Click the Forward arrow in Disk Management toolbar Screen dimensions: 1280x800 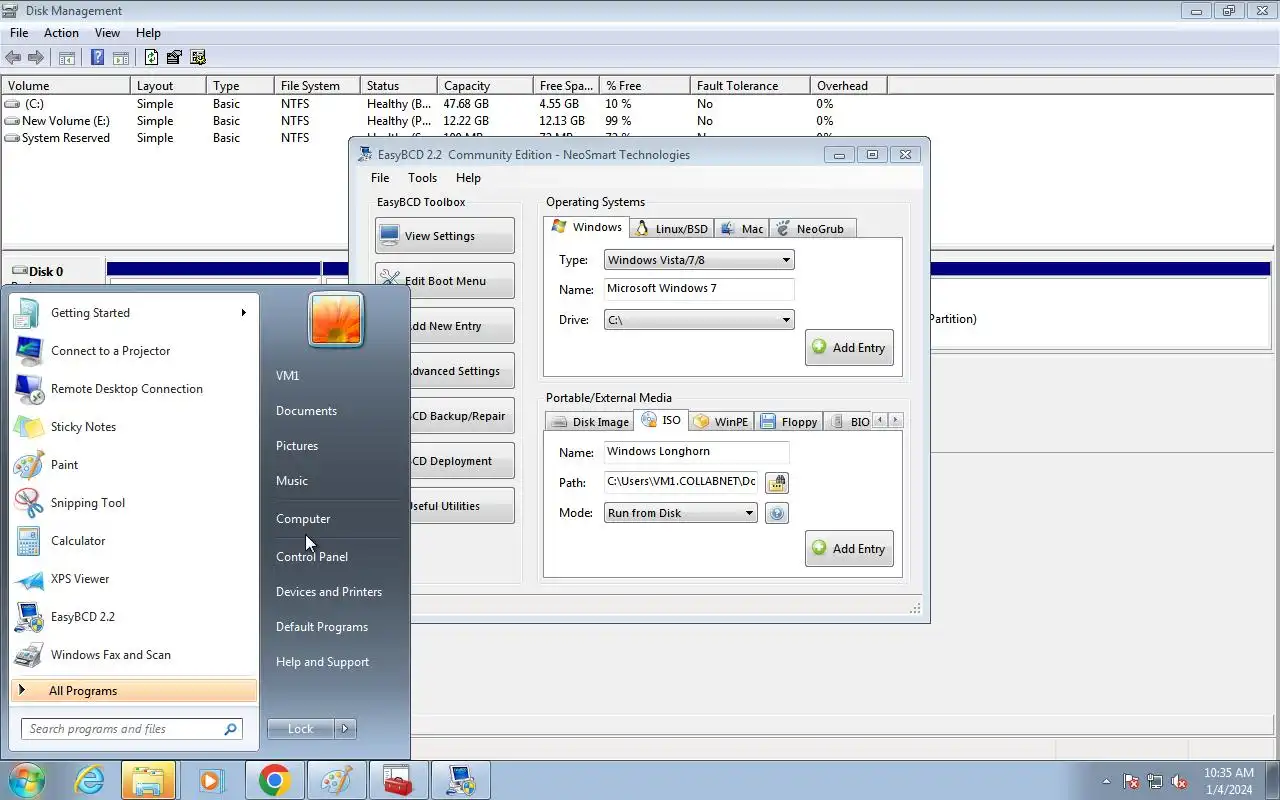click(36, 58)
